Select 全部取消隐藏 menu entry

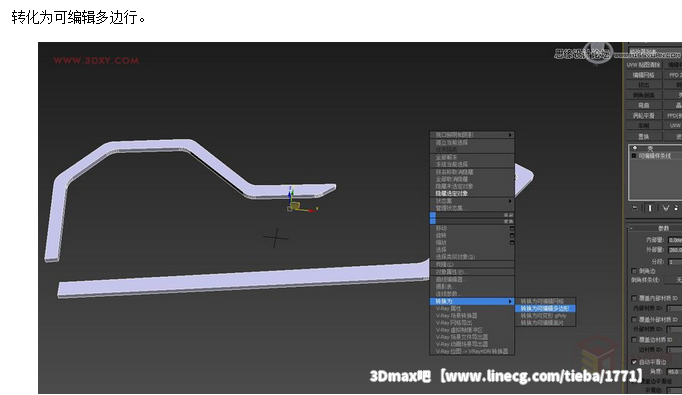(472, 179)
